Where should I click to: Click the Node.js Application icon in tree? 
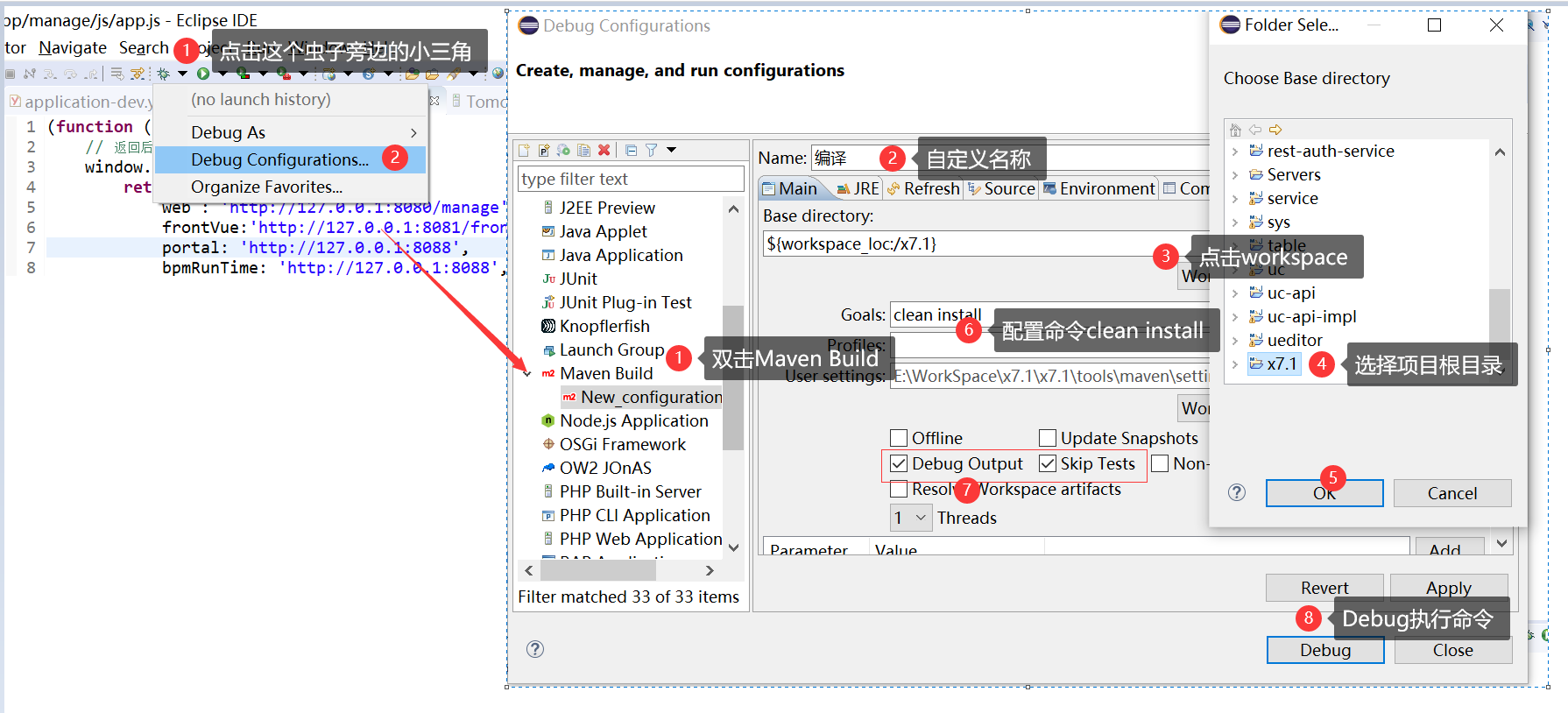pyautogui.click(x=548, y=420)
